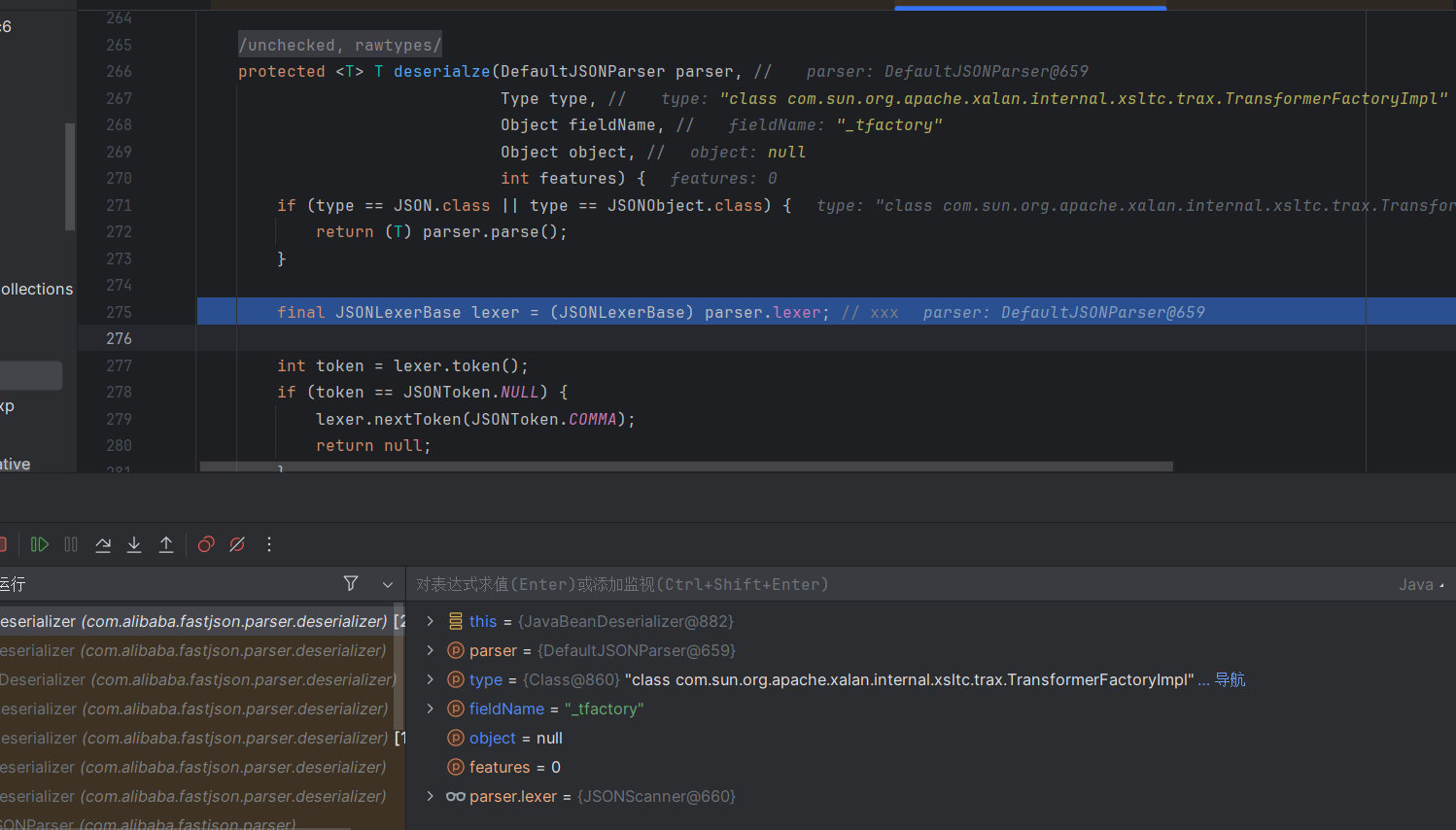Click 'lexer.token()' on line 277
The width and height of the screenshot is (1456, 830).
[x=457, y=365]
